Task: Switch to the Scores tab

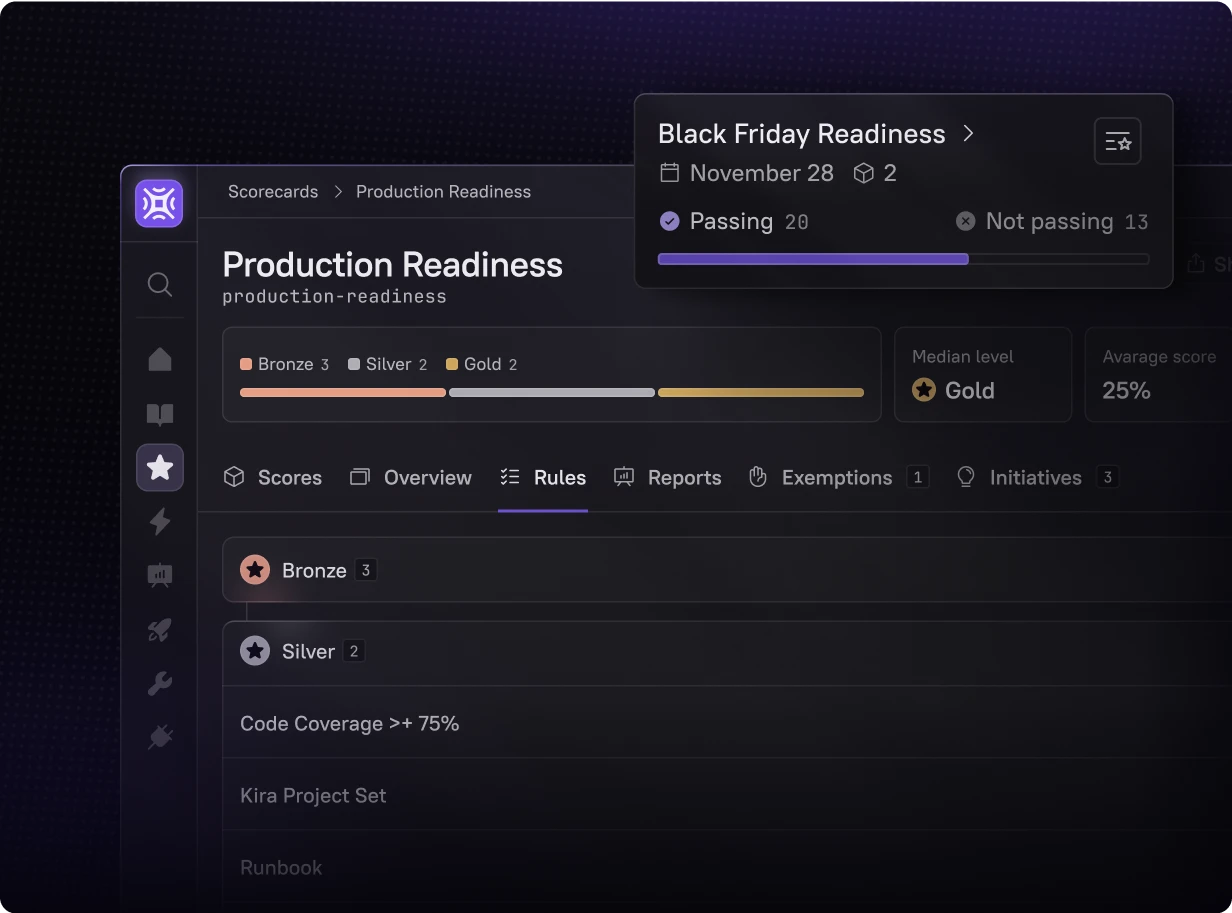Action: pos(273,478)
